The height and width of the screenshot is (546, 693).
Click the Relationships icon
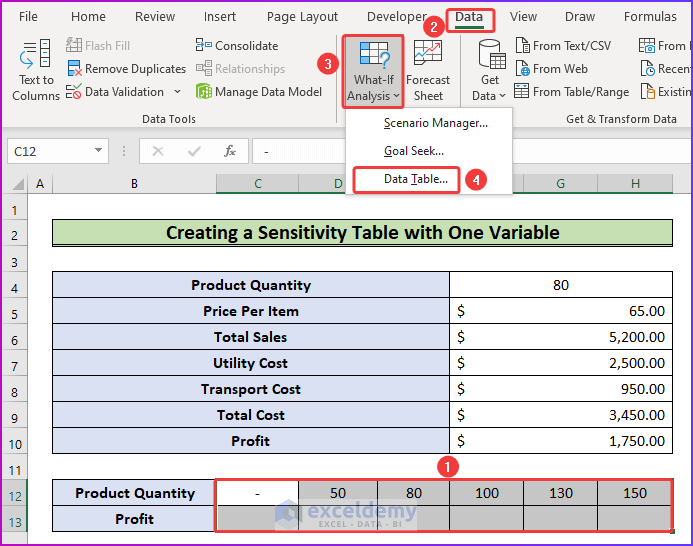204,69
